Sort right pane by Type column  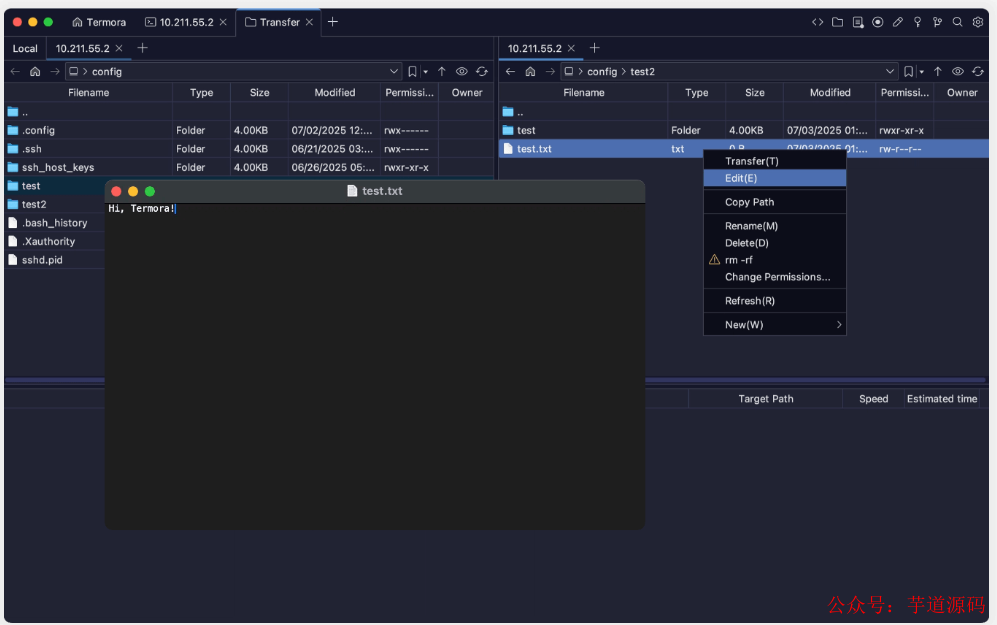(x=696, y=93)
